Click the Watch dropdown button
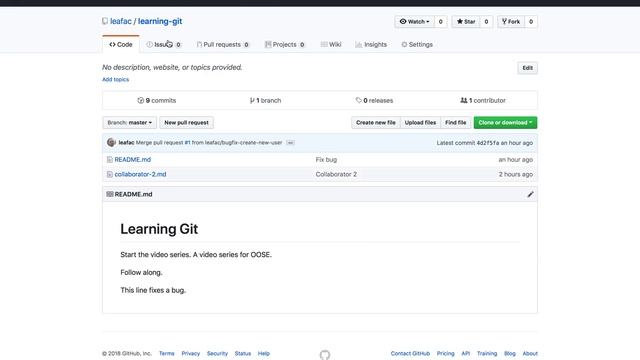The image size is (640, 360). (x=414, y=22)
